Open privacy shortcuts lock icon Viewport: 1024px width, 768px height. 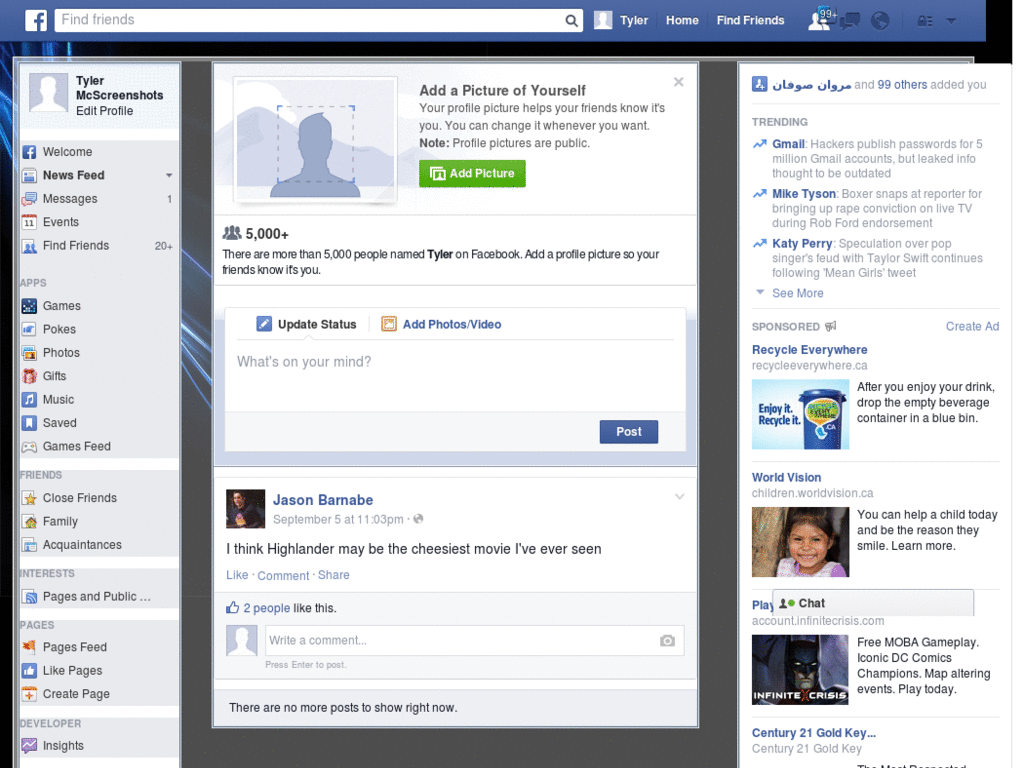pos(925,21)
